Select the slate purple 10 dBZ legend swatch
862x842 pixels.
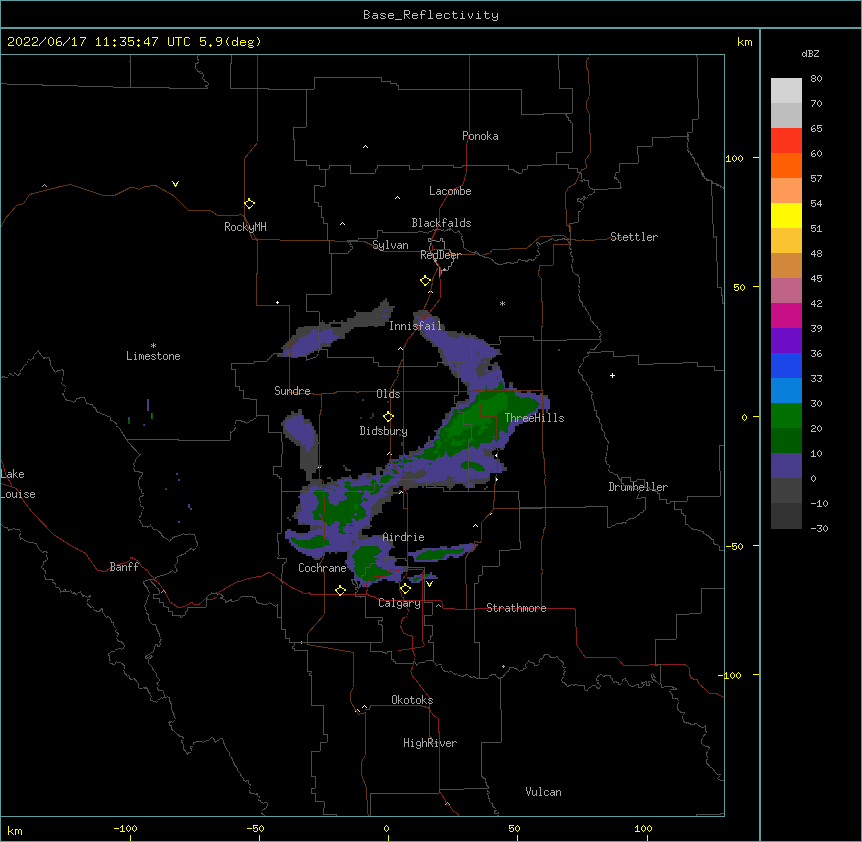[786, 466]
